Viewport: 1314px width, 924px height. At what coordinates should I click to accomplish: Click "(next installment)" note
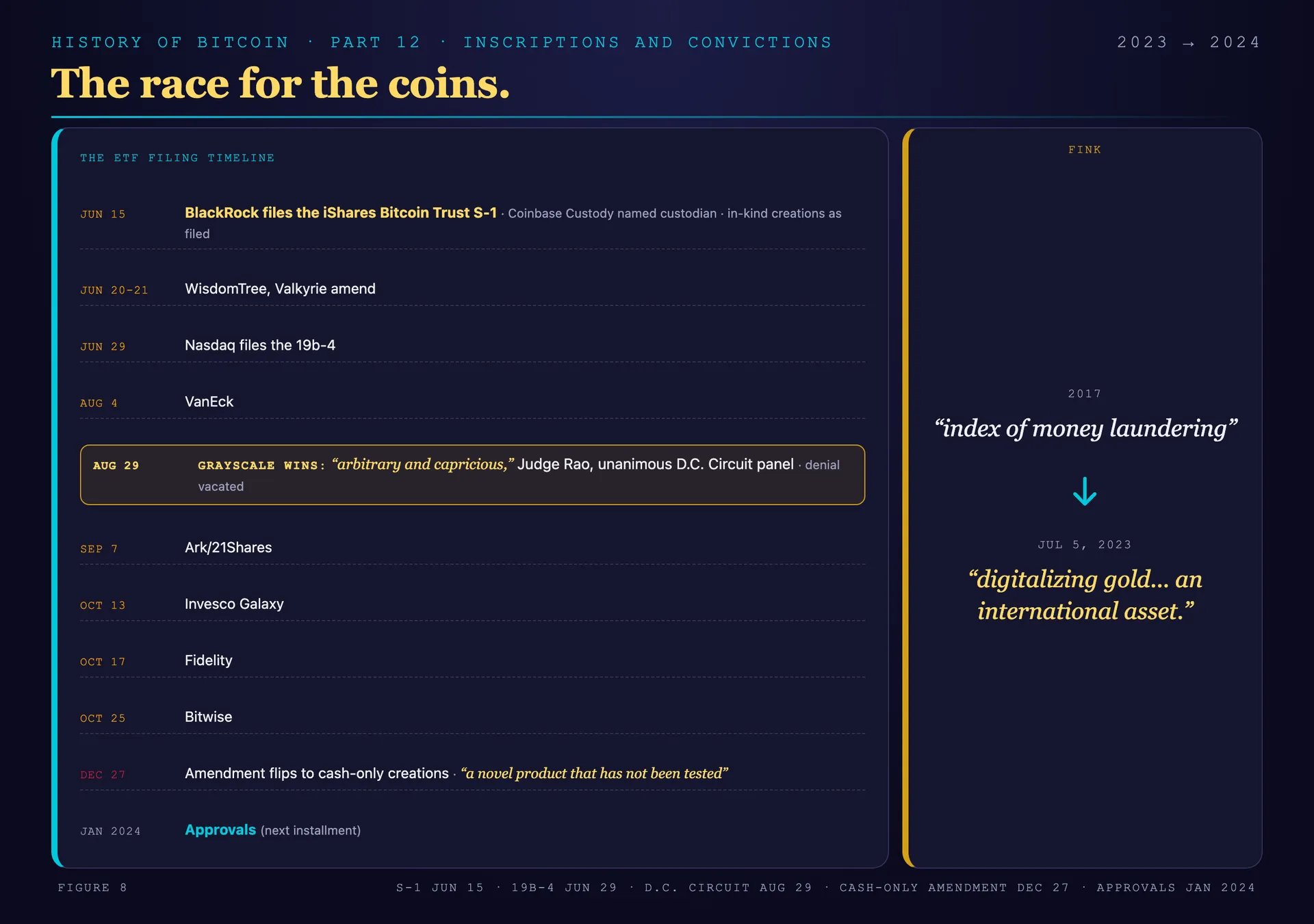click(311, 831)
